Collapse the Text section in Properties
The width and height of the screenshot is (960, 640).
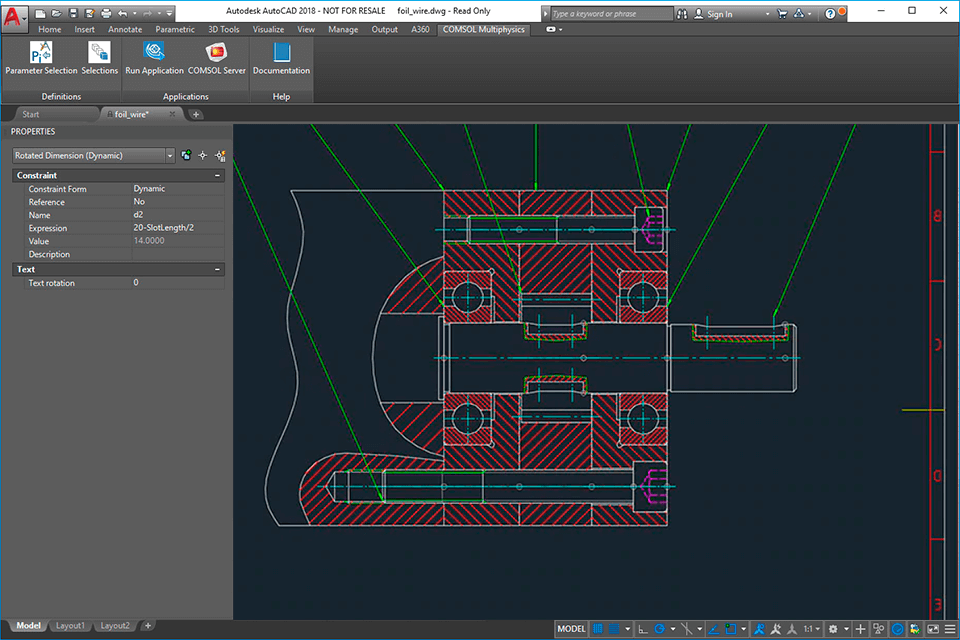218,268
